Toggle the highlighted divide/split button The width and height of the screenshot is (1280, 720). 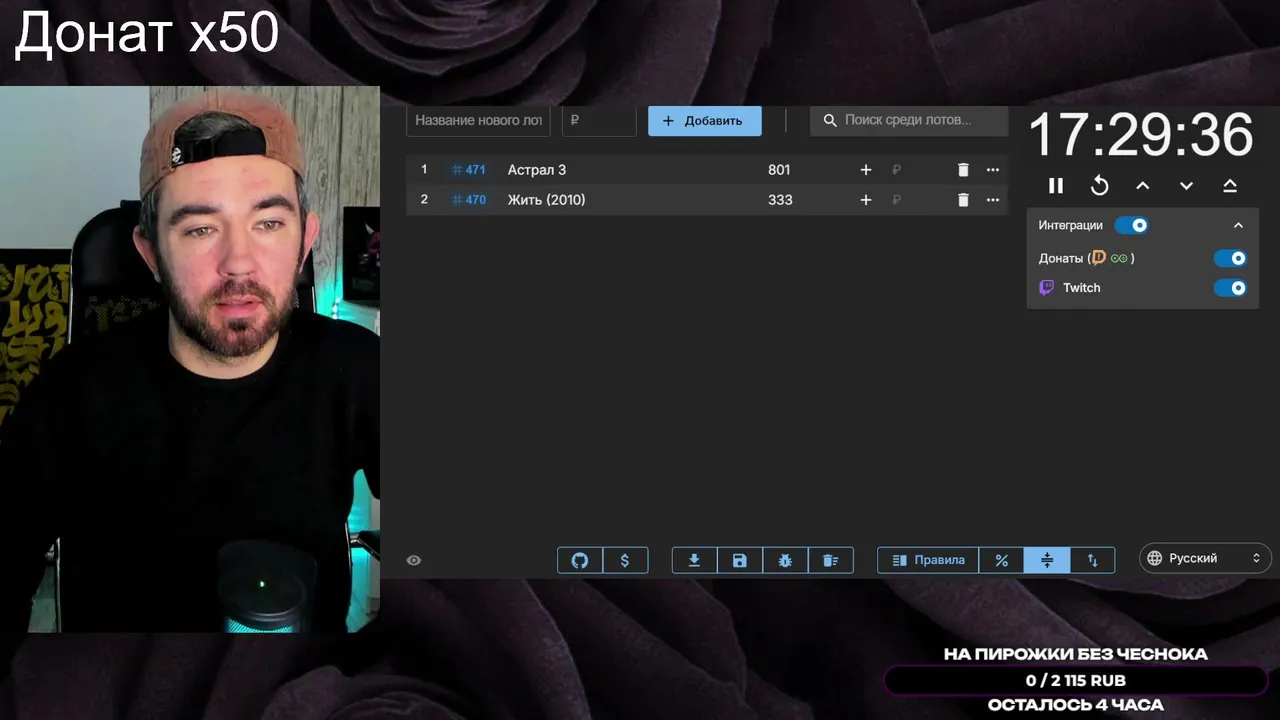1047,560
